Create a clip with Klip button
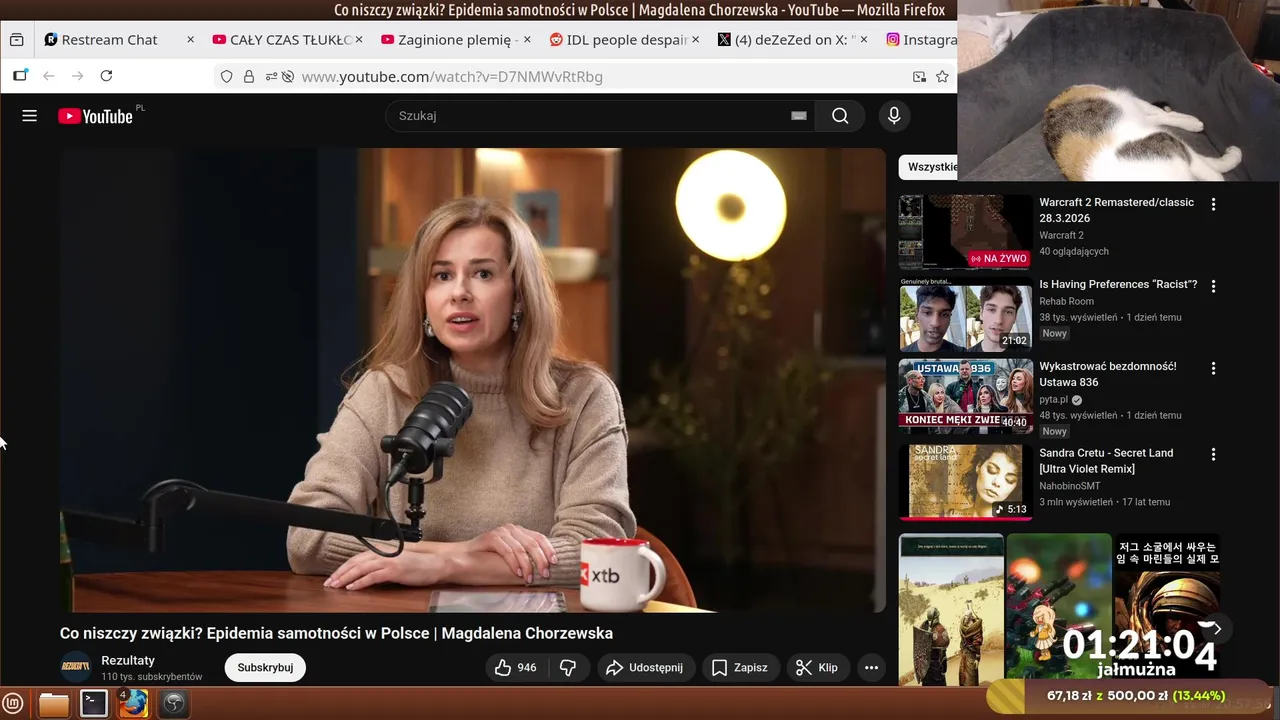Viewport: 1280px width, 720px height. pos(817,668)
